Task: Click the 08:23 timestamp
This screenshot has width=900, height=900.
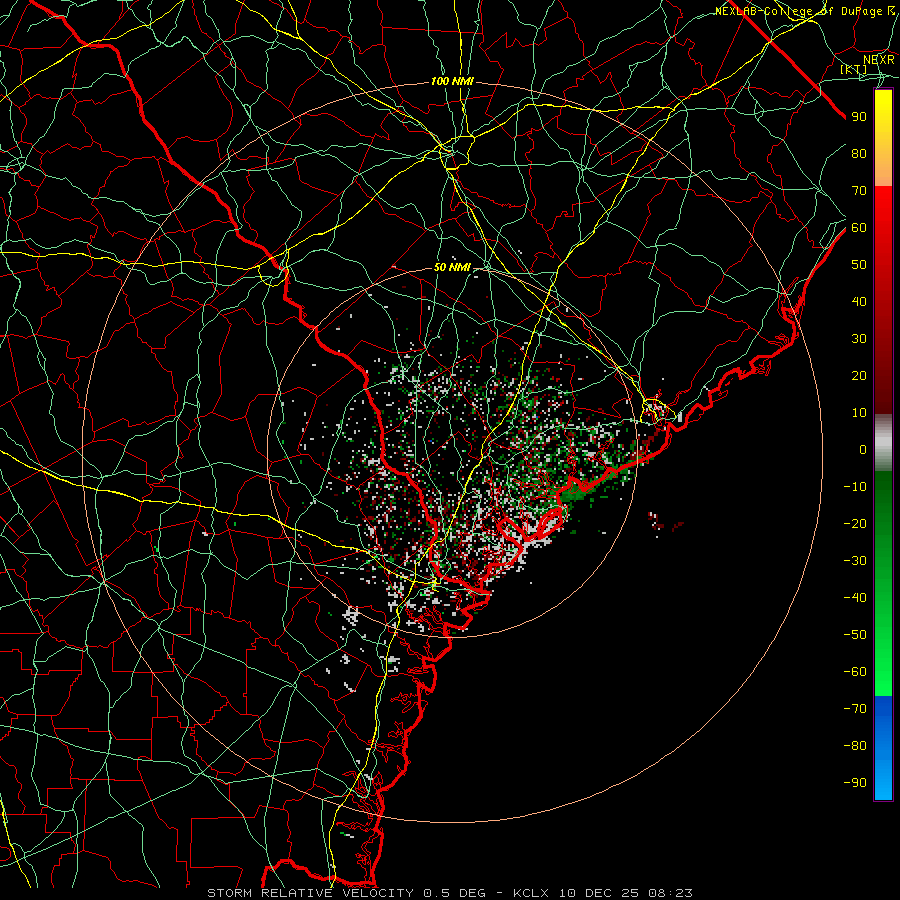Action: [x=670, y=893]
